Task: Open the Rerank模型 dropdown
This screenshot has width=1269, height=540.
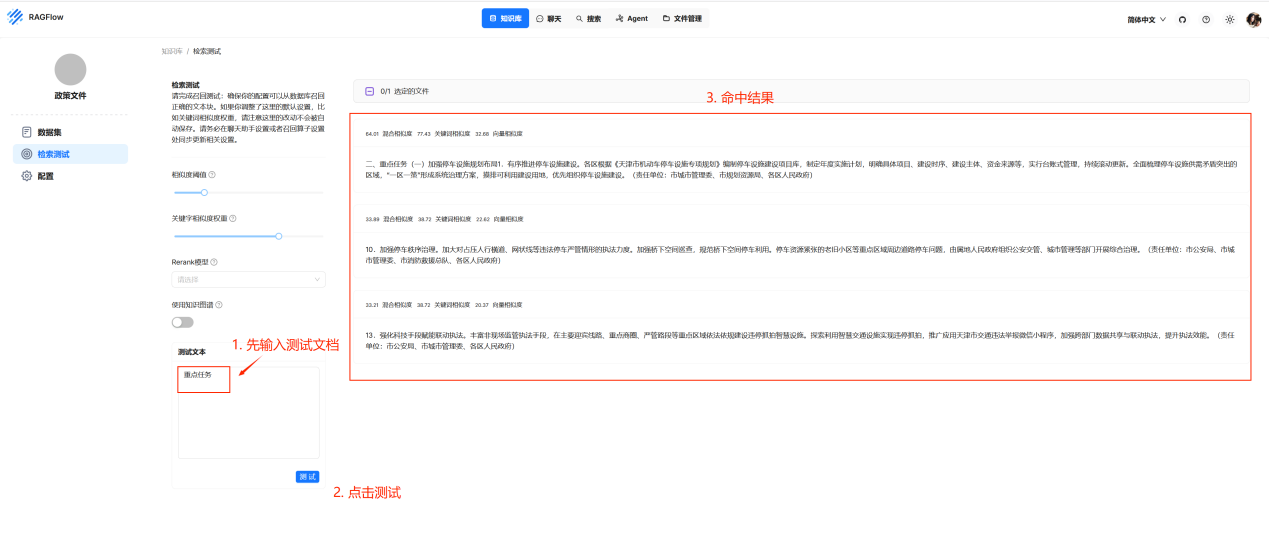Action: [x=248, y=280]
